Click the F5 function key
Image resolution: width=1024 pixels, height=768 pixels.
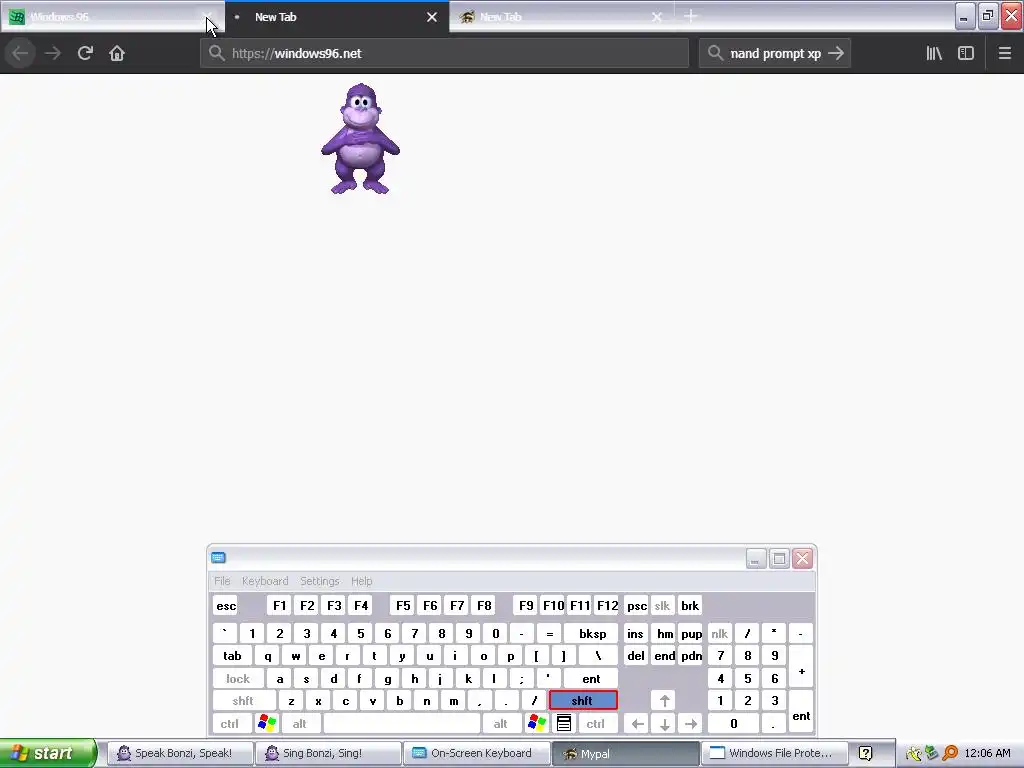404,605
